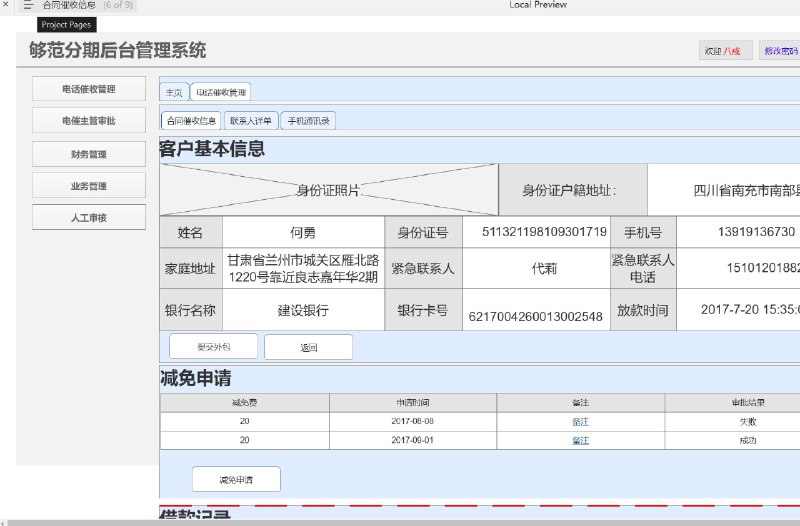The image size is (800, 526).
Task: Click the 身份证照片 placeholder image
Action: click(x=329, y=190)
